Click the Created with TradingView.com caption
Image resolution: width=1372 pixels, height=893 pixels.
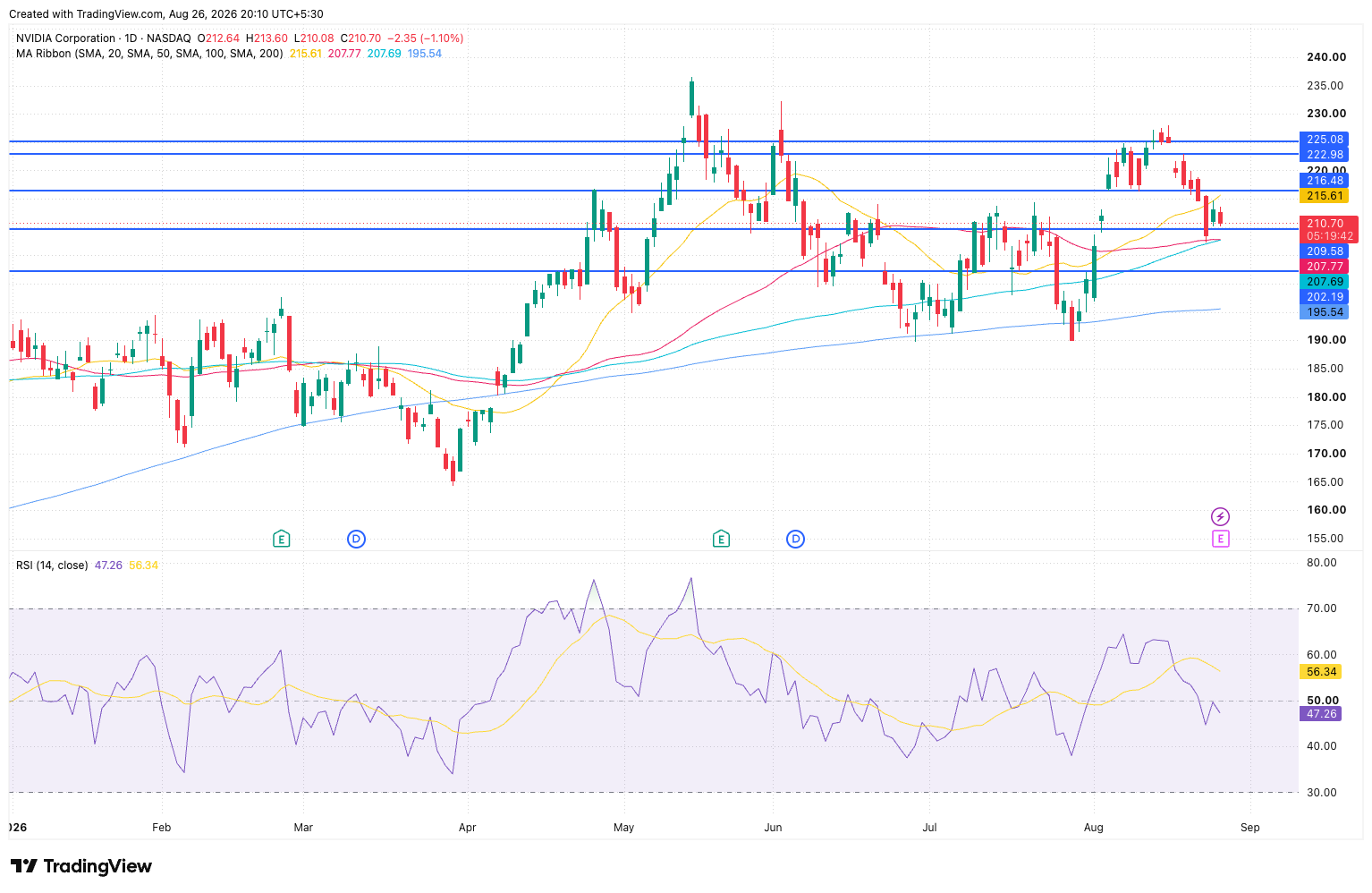coord(165,14)
